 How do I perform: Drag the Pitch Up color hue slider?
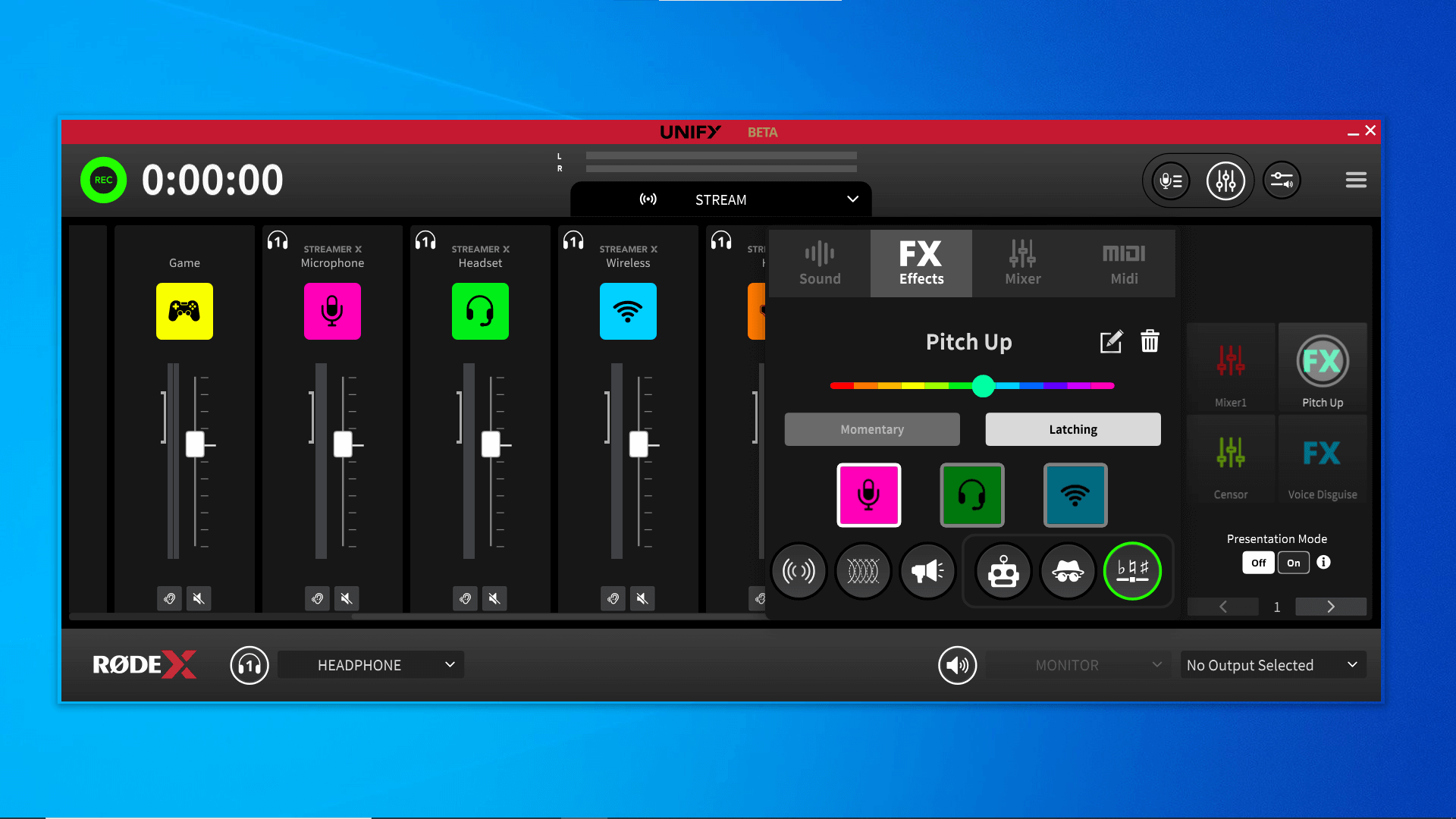[983, 387]
